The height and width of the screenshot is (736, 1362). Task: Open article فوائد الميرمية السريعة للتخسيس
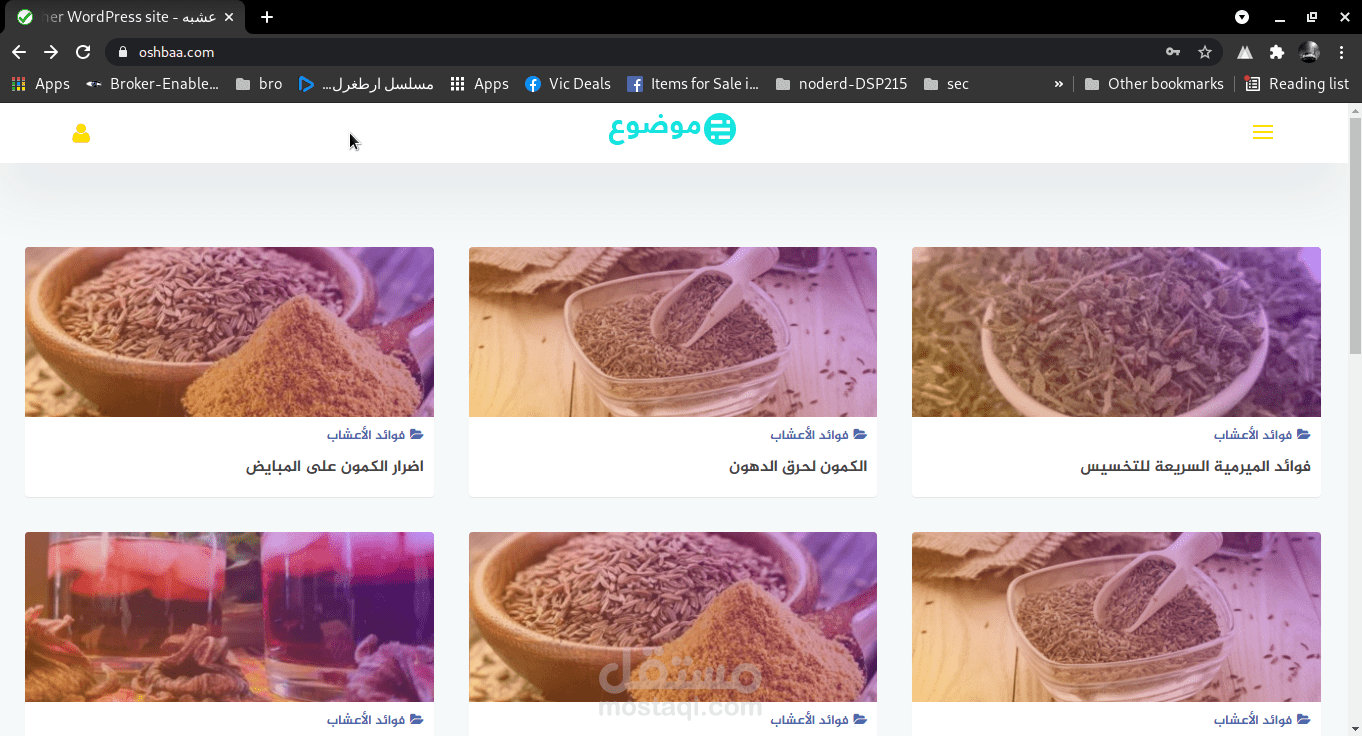point(1195,467)
